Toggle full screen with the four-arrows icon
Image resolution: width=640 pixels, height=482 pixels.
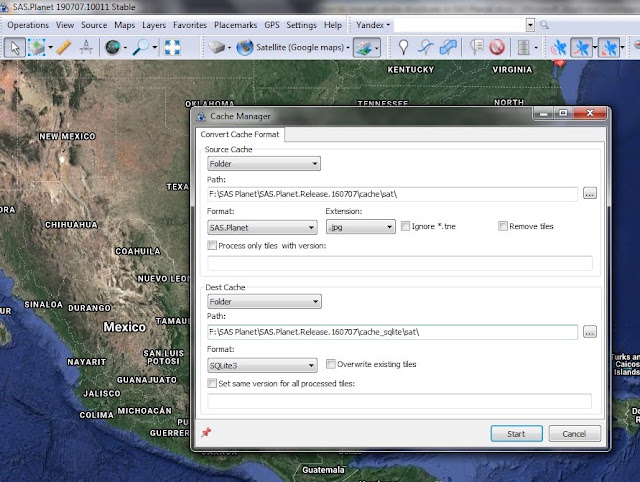coord(172,48)
